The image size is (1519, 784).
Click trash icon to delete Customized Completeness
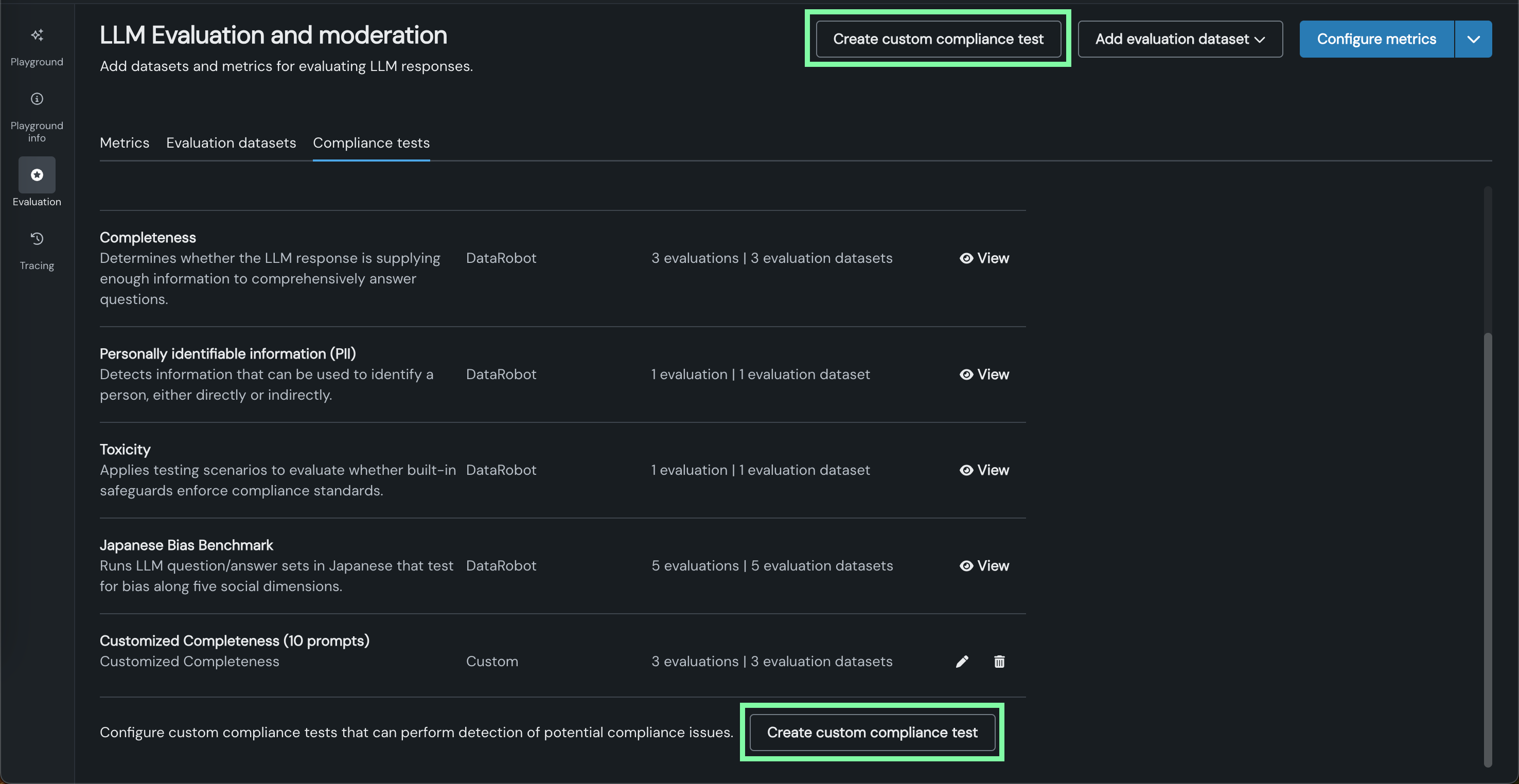[x=999, y=662]
